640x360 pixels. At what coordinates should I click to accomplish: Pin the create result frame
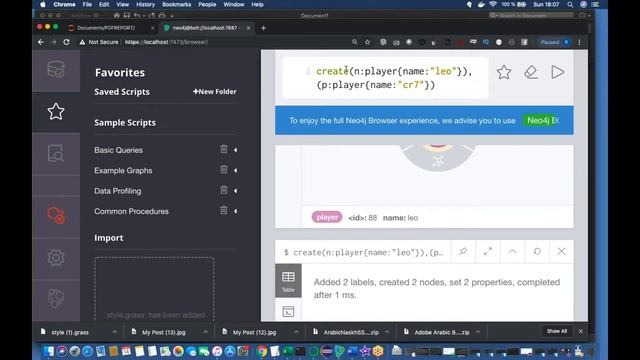tap(463, 251)
